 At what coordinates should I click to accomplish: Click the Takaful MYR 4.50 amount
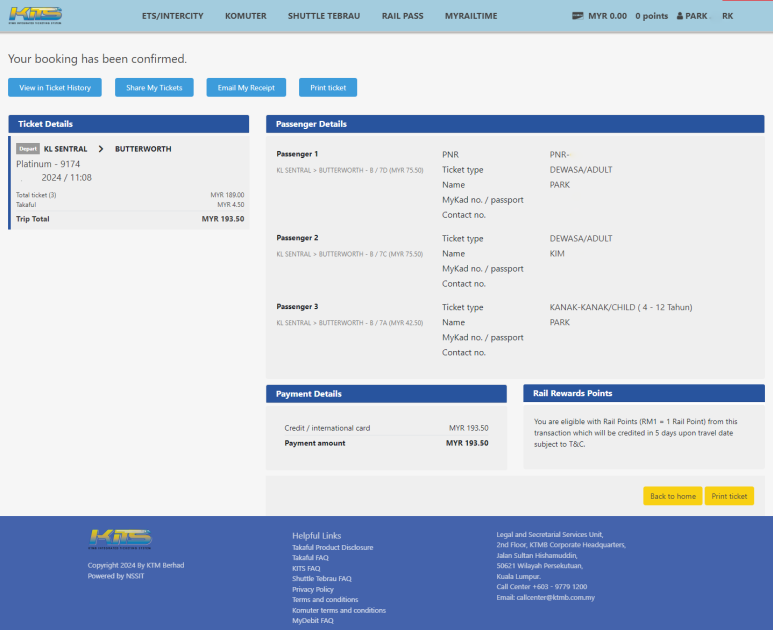tap(231, 205)
